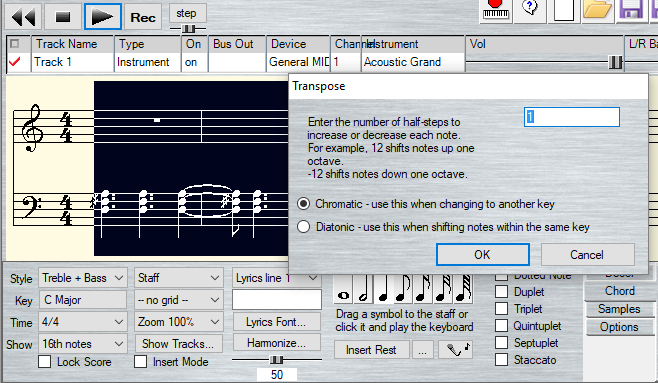Click the Harmonize button
Viewport: 658px width, 383px height.
pos(277,343)
